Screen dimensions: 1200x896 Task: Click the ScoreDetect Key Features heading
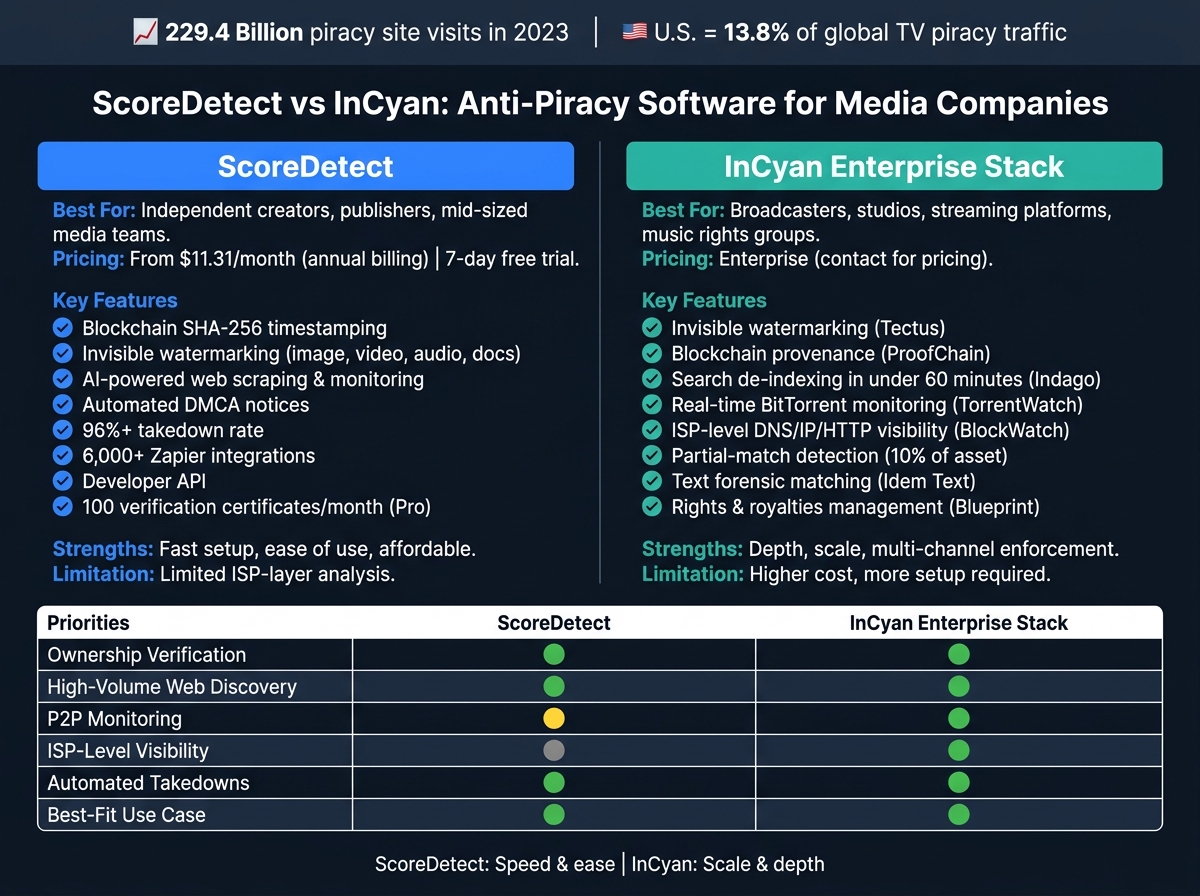click(x=115, y=300)
